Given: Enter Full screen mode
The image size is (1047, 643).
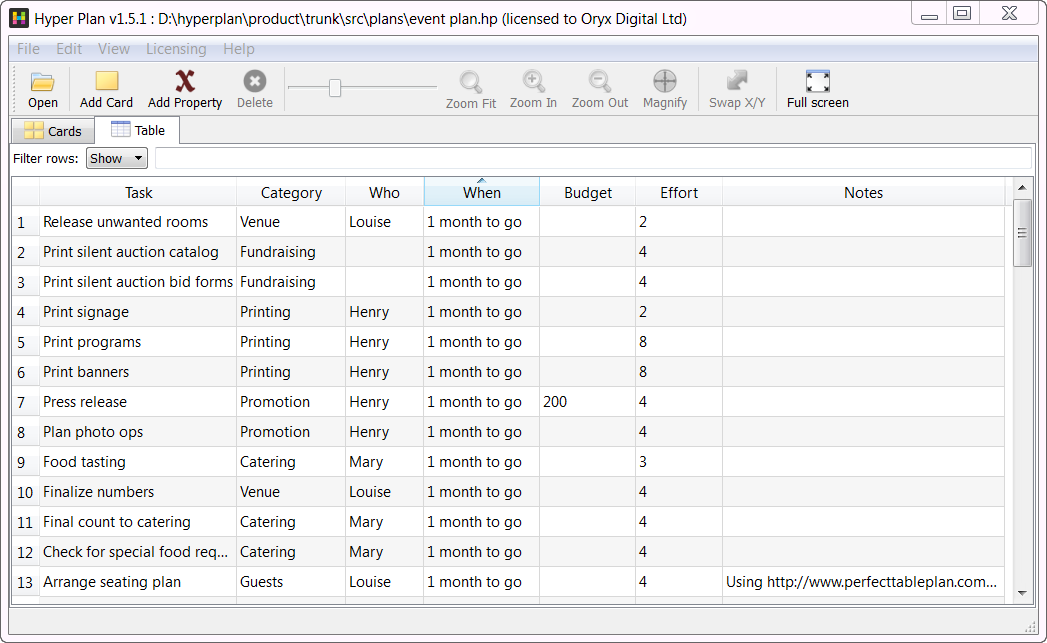Looking at the screenshot, I should tap(817, 82).
